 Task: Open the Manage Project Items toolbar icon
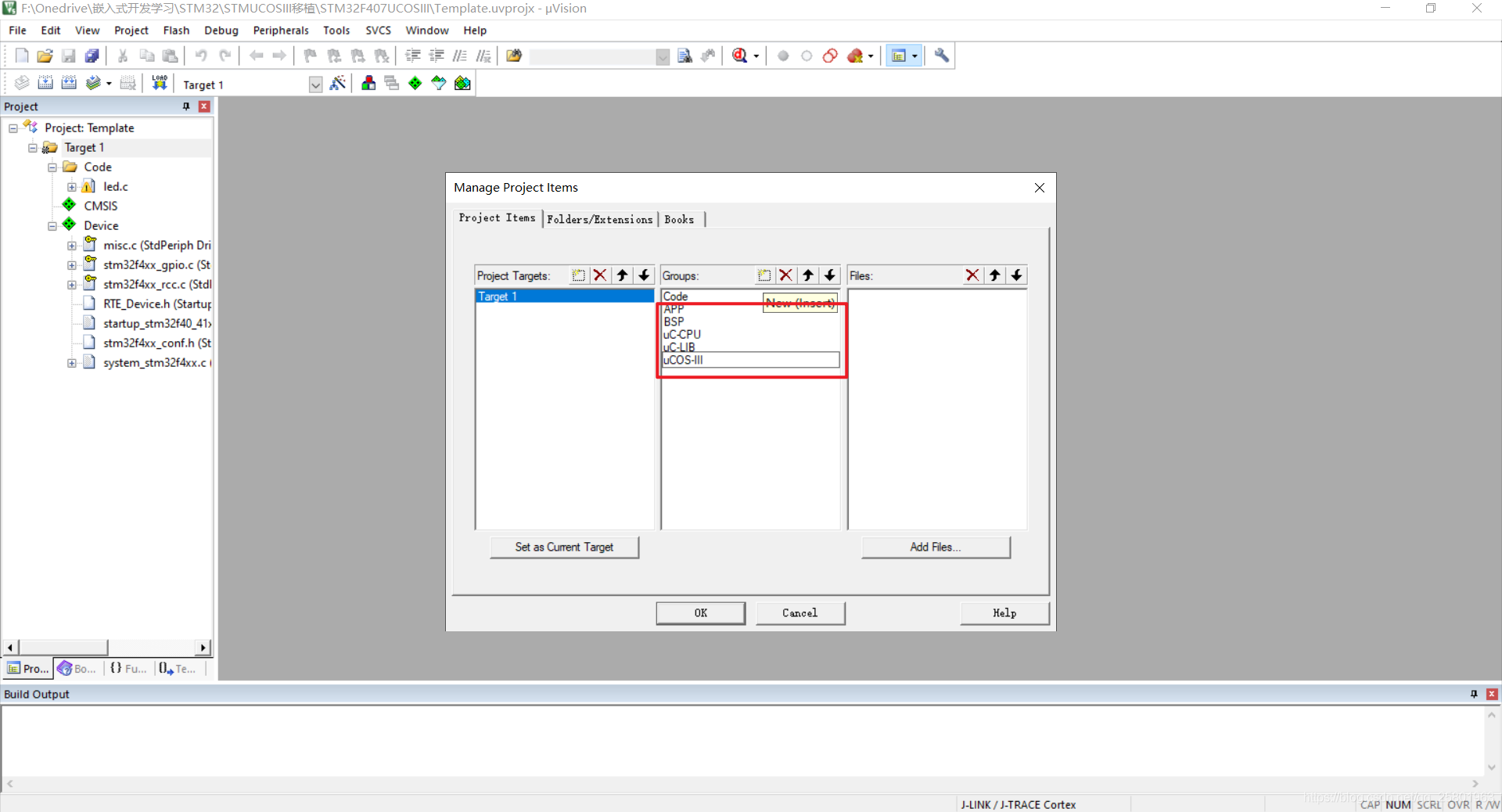tap(368, 83)
